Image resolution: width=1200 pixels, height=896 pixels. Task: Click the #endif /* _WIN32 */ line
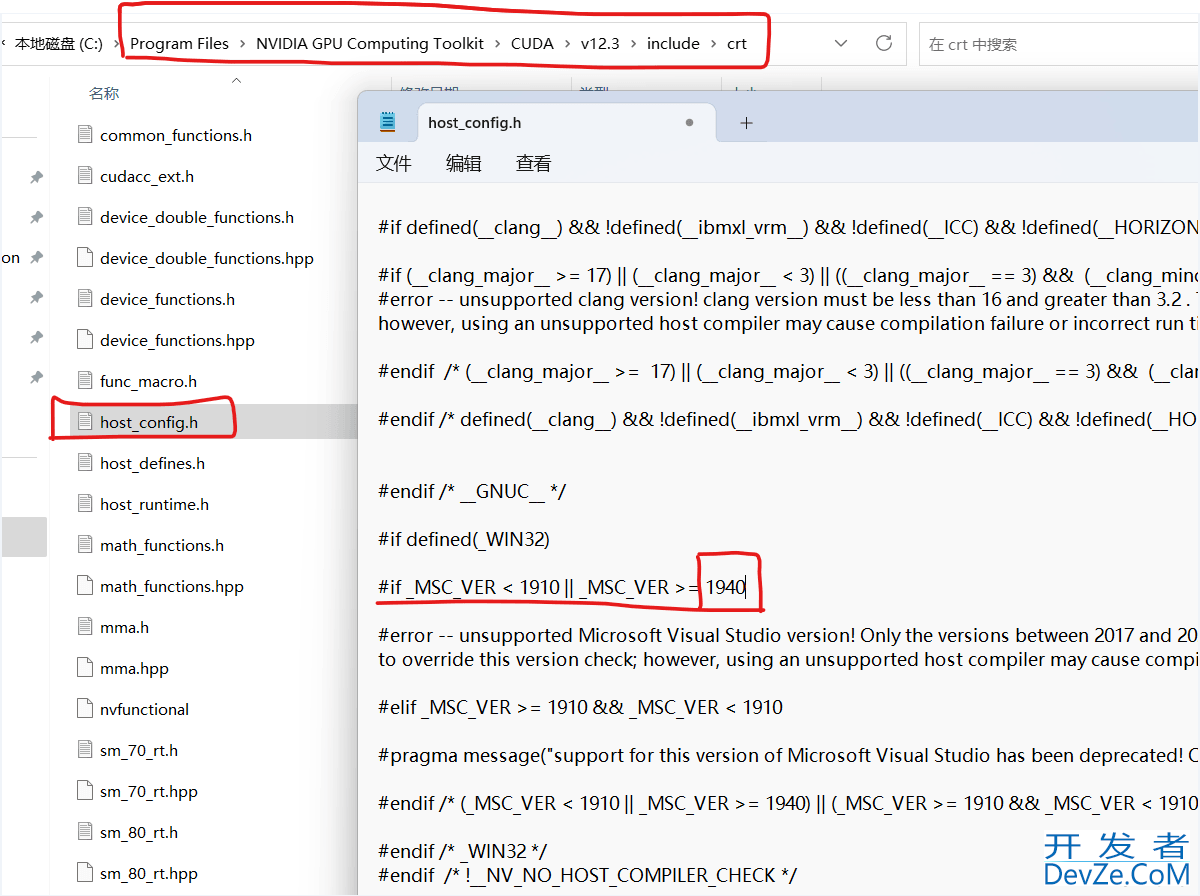(x=462, y=851)
